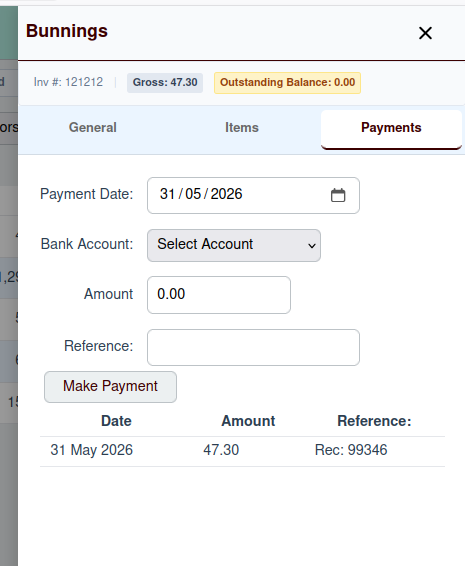The width and height of the screenshot is (465, 566).
Task: Click the Amount column header in the payments table
Action: click(248, 421)
